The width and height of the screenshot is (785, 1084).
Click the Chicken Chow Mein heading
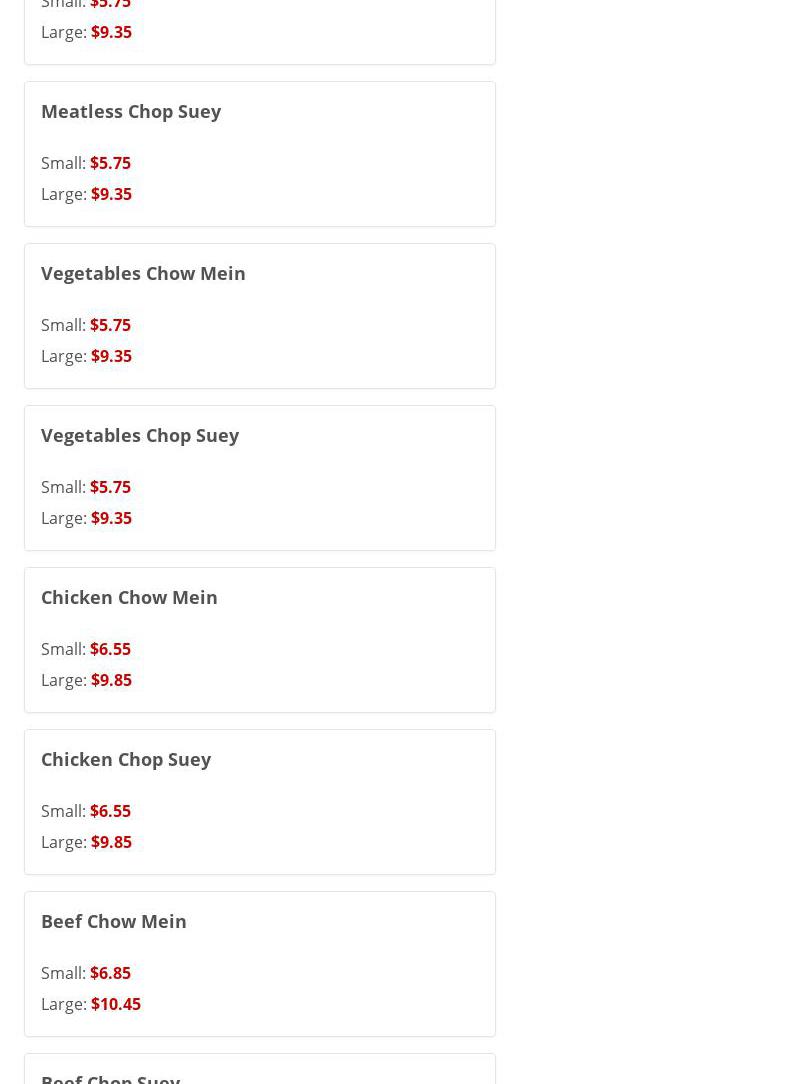click(x=129, y=597)
